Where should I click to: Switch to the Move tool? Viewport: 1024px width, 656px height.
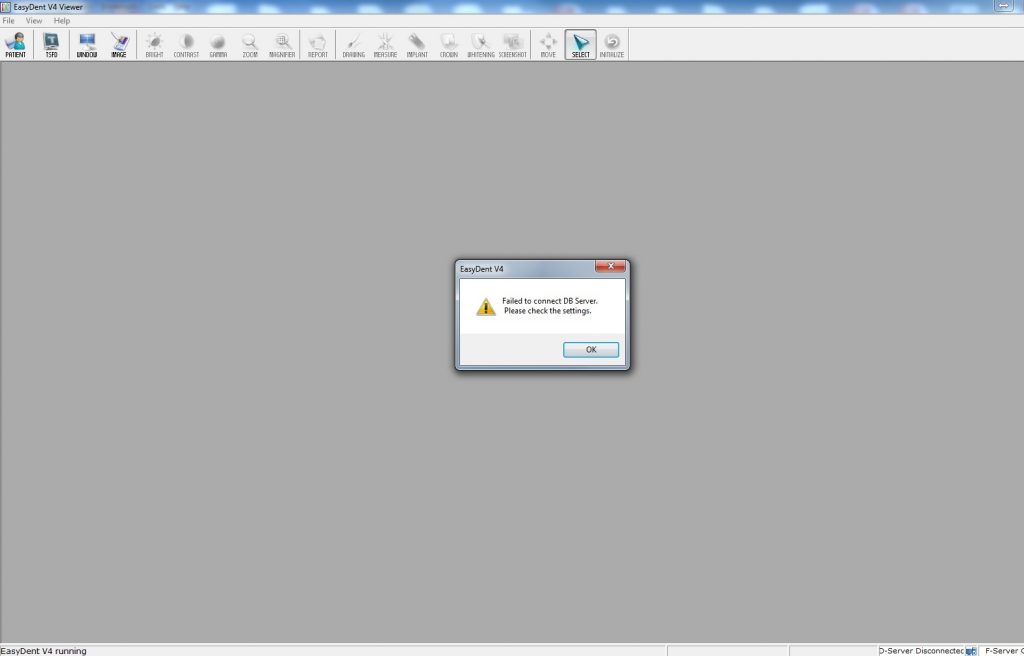(549, 45)
